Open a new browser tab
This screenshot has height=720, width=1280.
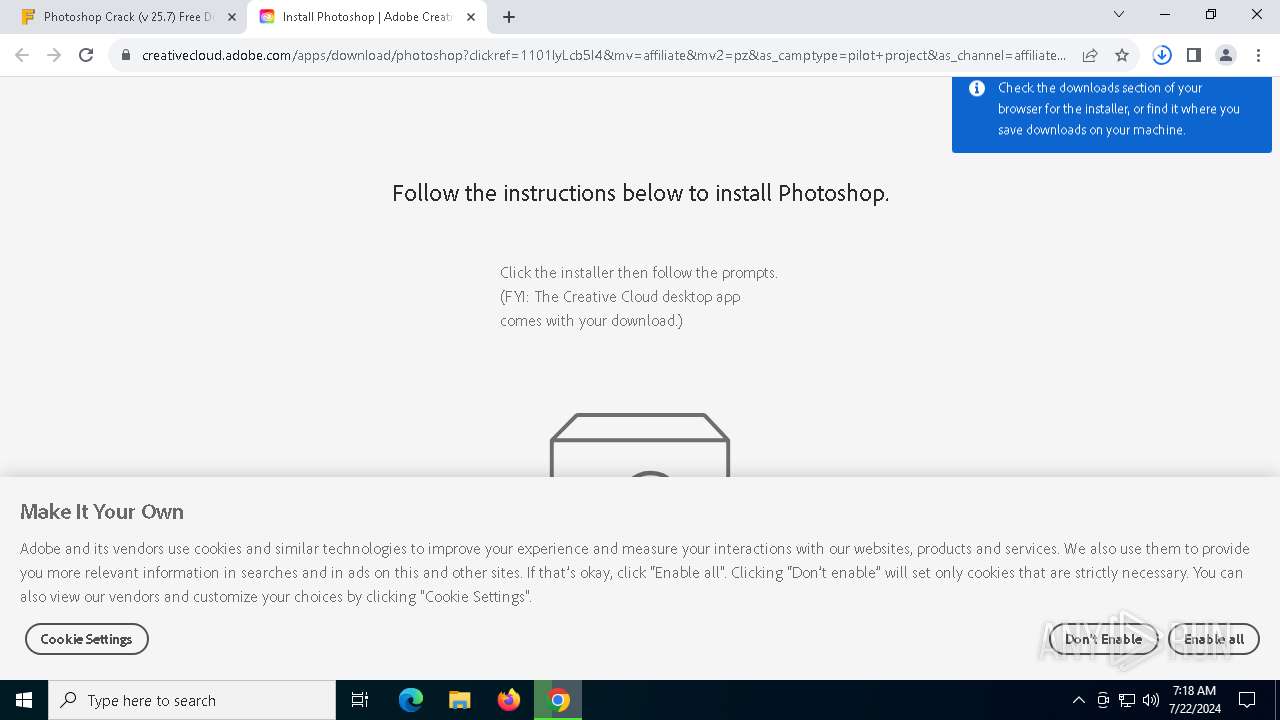tap(509, 17)
